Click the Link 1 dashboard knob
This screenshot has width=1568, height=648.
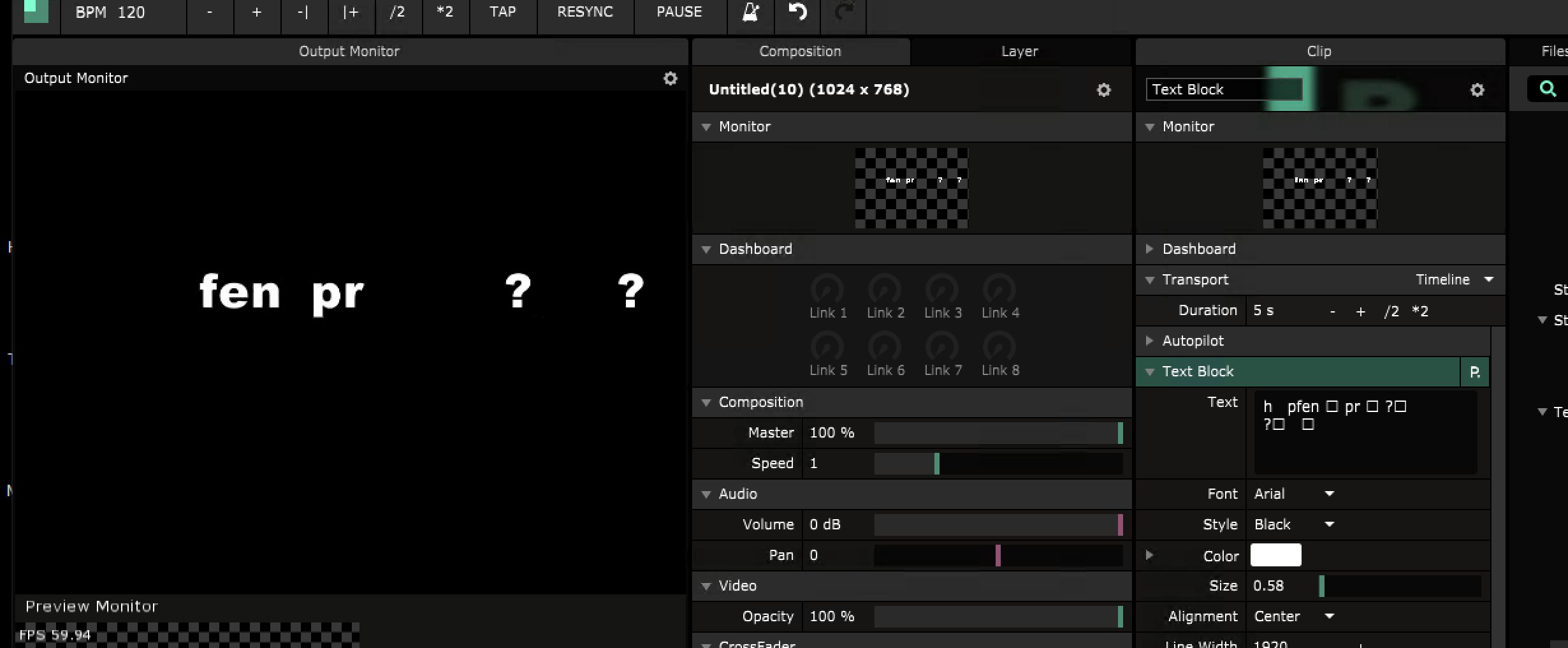827,290
